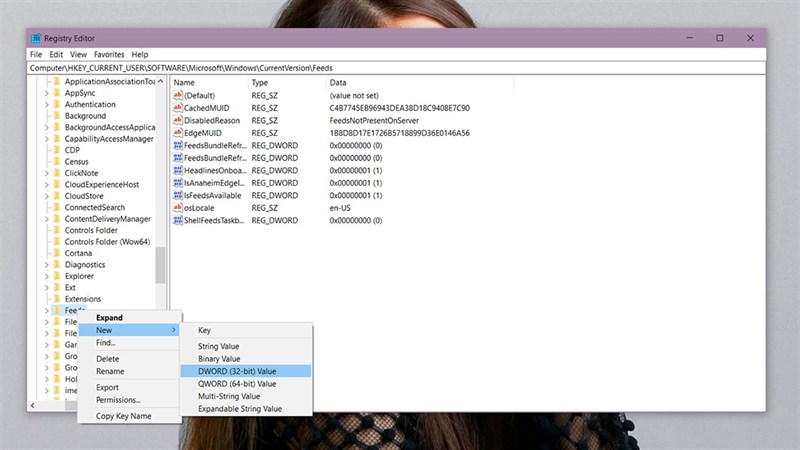Click the Explorer folder icon
This screenshot has width=800, height=450.
tap(57, 276)
